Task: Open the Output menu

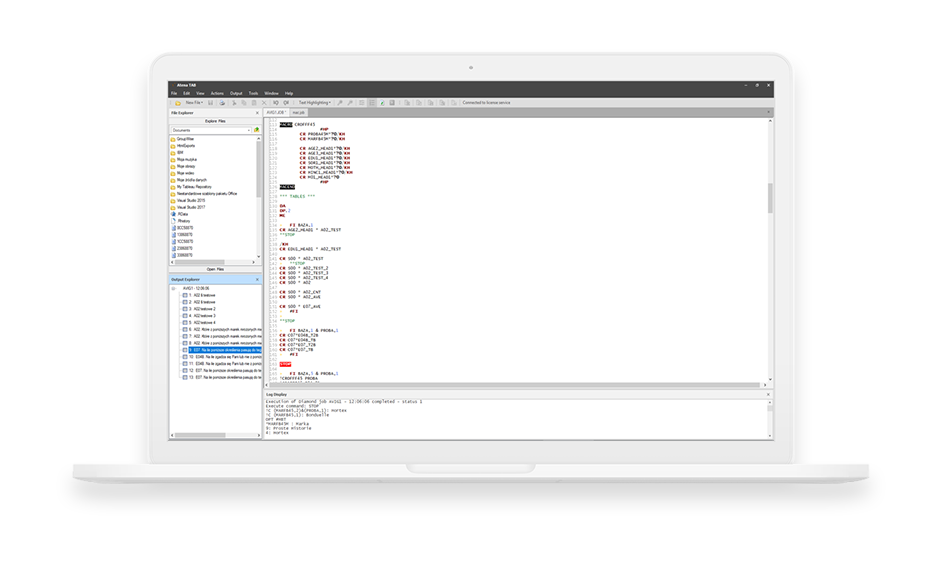Action: [236, 93]
